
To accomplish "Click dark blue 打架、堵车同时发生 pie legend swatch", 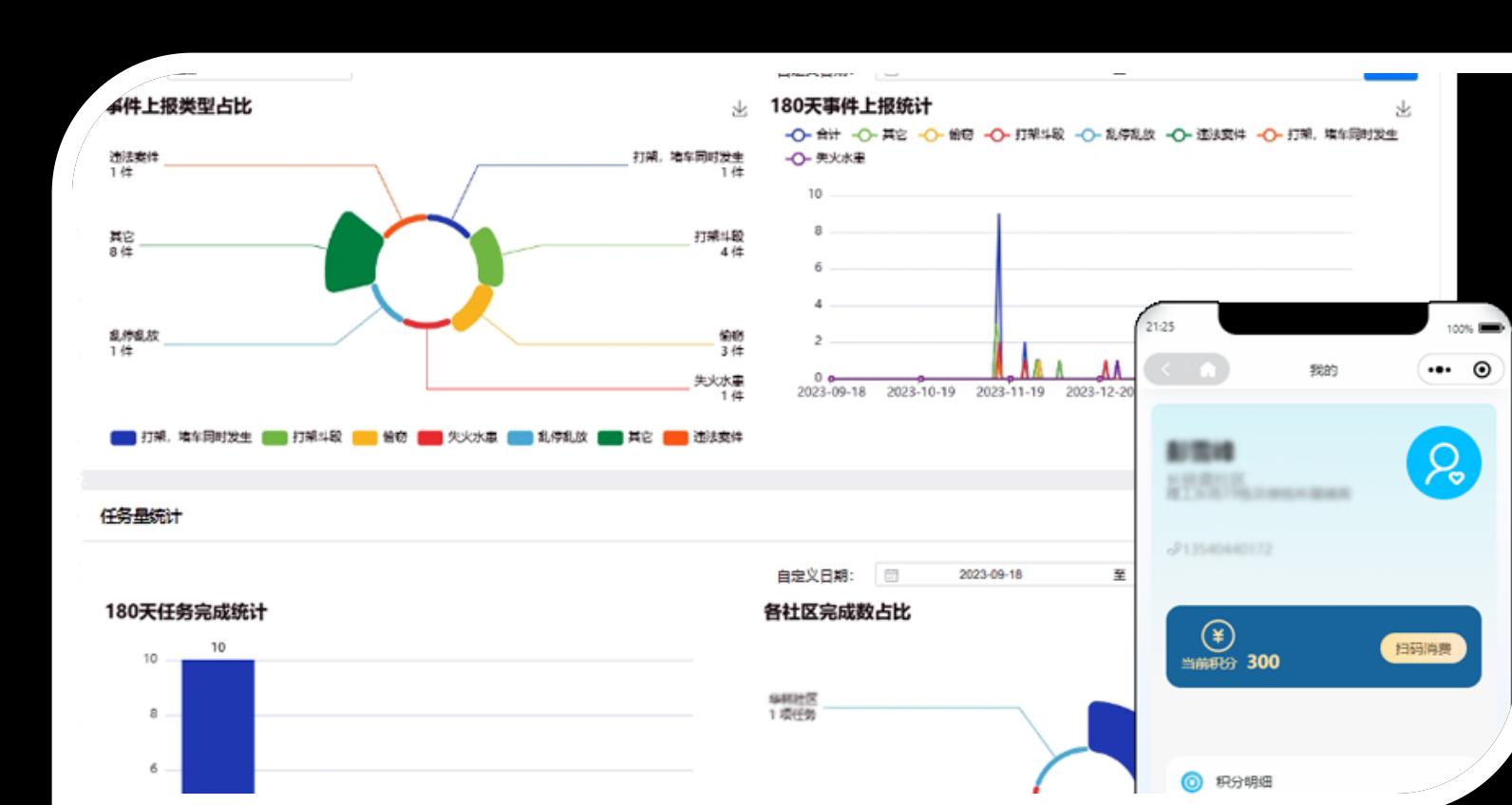I will click(x=123, y=438).
